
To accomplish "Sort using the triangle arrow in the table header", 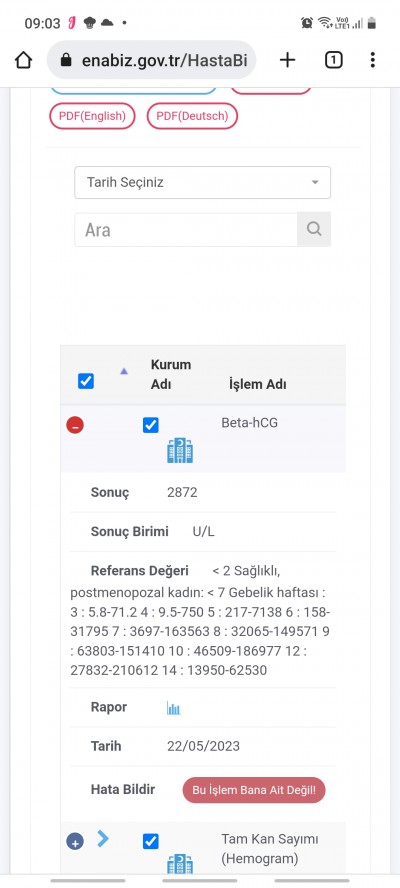I will tap(124, 372).
